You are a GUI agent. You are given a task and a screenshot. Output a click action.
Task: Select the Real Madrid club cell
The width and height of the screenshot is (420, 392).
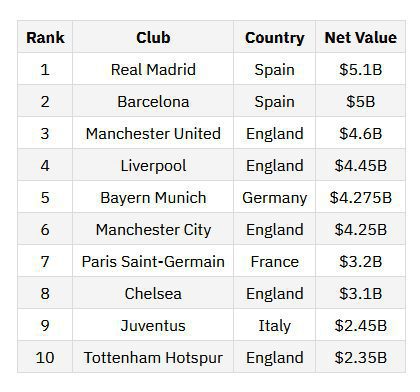click(x=153, y=69)
